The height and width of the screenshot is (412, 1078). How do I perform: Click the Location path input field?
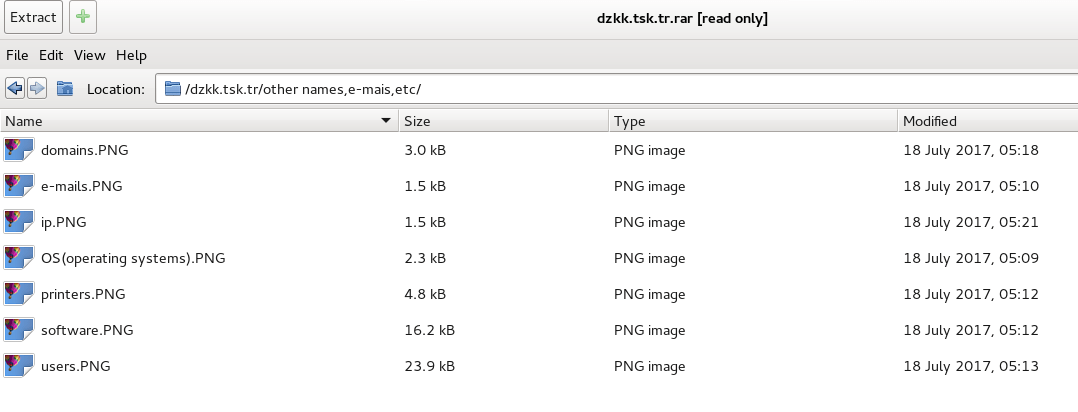pyautogui.click(x=600, y=89)
